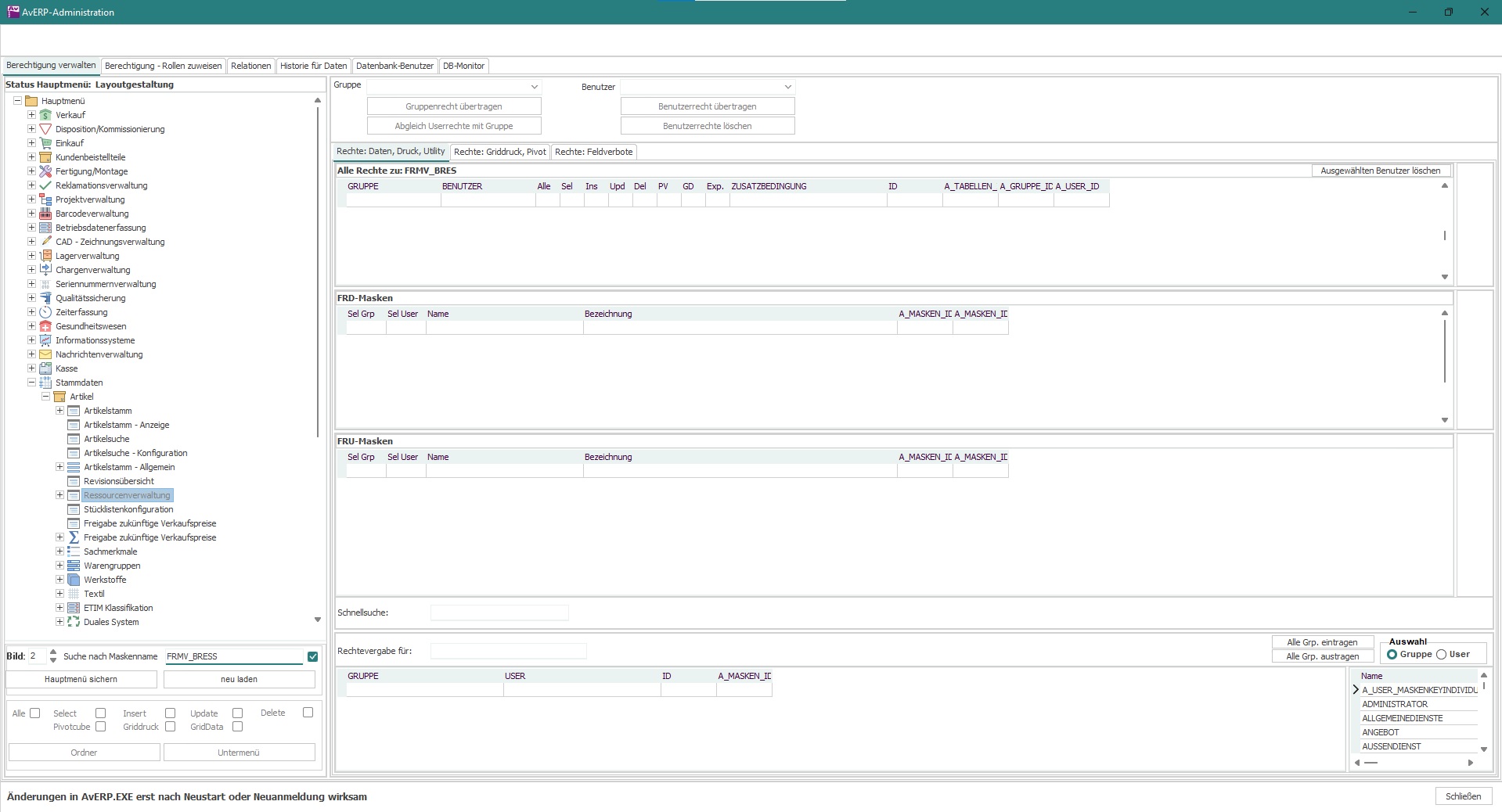This screenshot has height=812, width=1502.
Task: Click the Schnellsuche input field
Action: [499, 613]
